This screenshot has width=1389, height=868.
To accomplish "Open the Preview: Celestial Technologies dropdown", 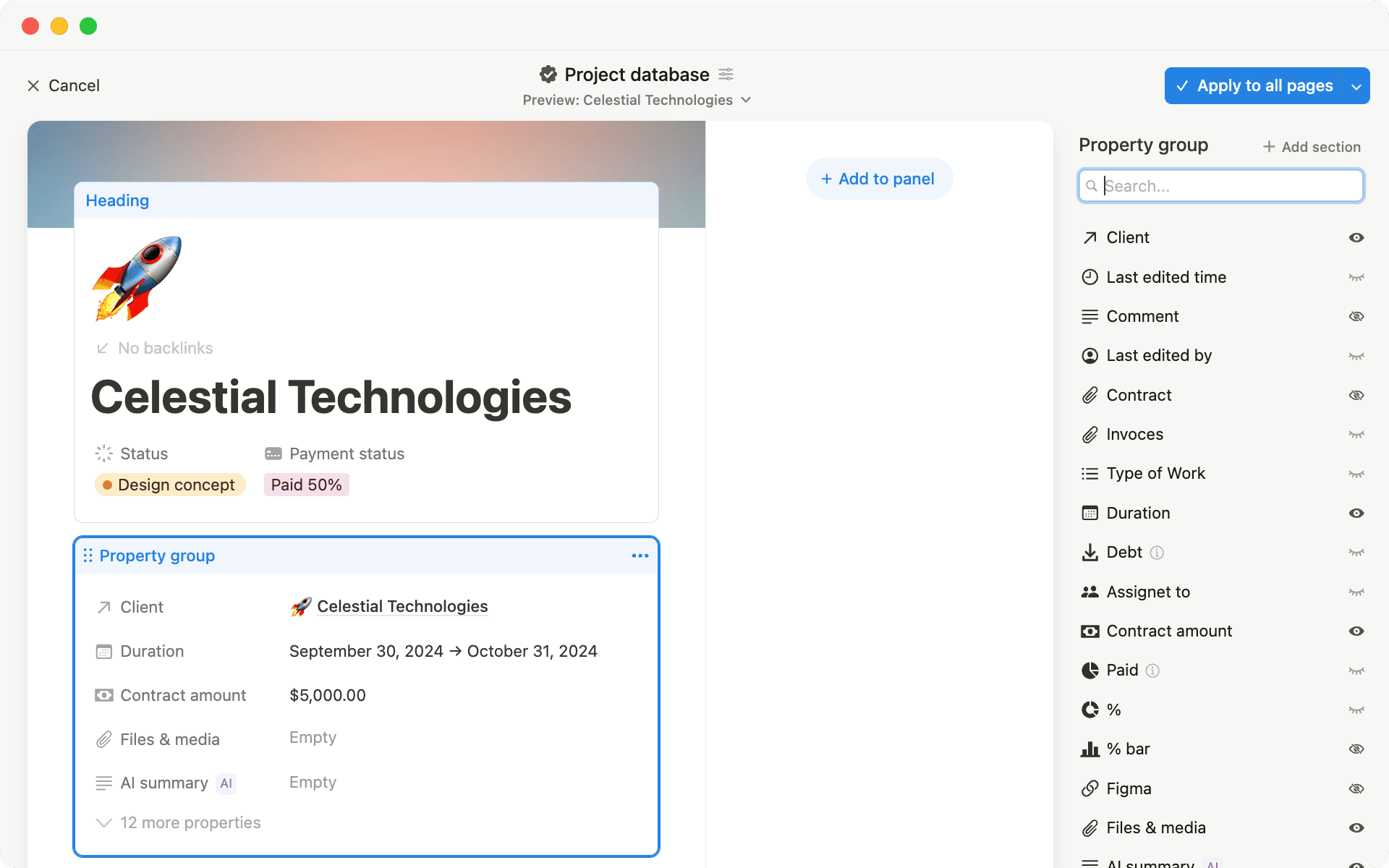I will (746, 100).
